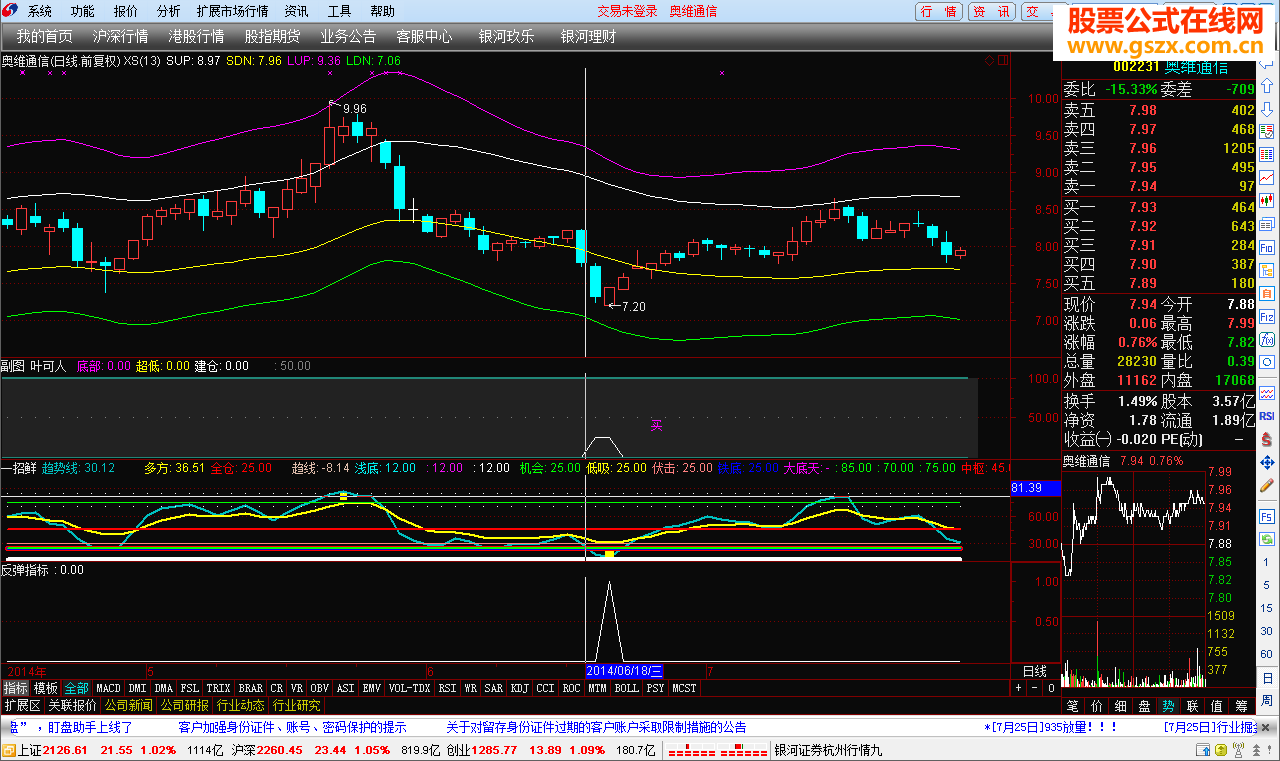This screenshot has height=761, width=1280.
Task: Zoom in chart with the + button
Action: coord(1019,688)
